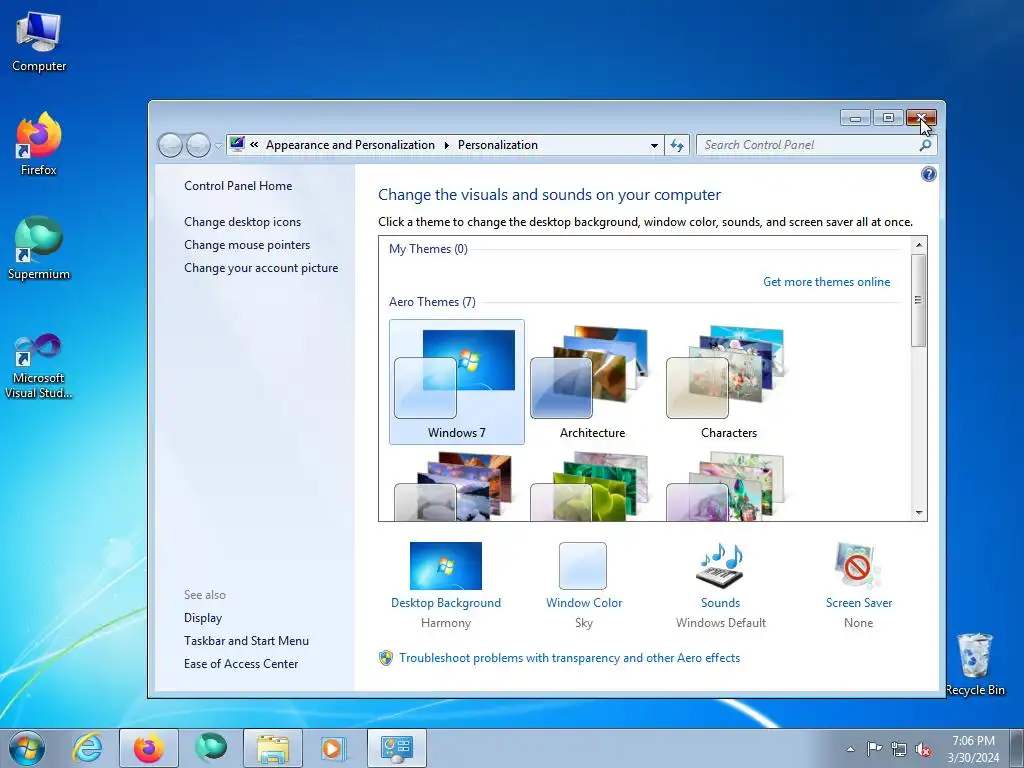Open Change your account picture link
This screenshot has height=768, width=1024.
tap(261, 267)
